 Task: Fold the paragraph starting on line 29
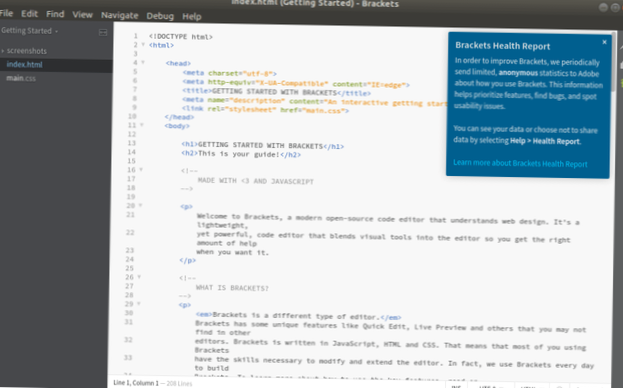(138, 303)
